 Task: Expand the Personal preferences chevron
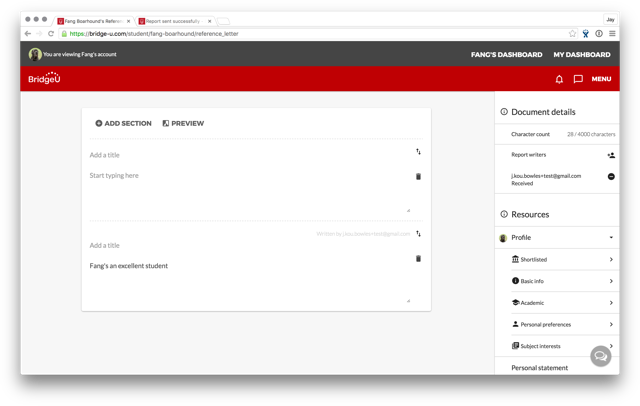click(x=611, y=324)
